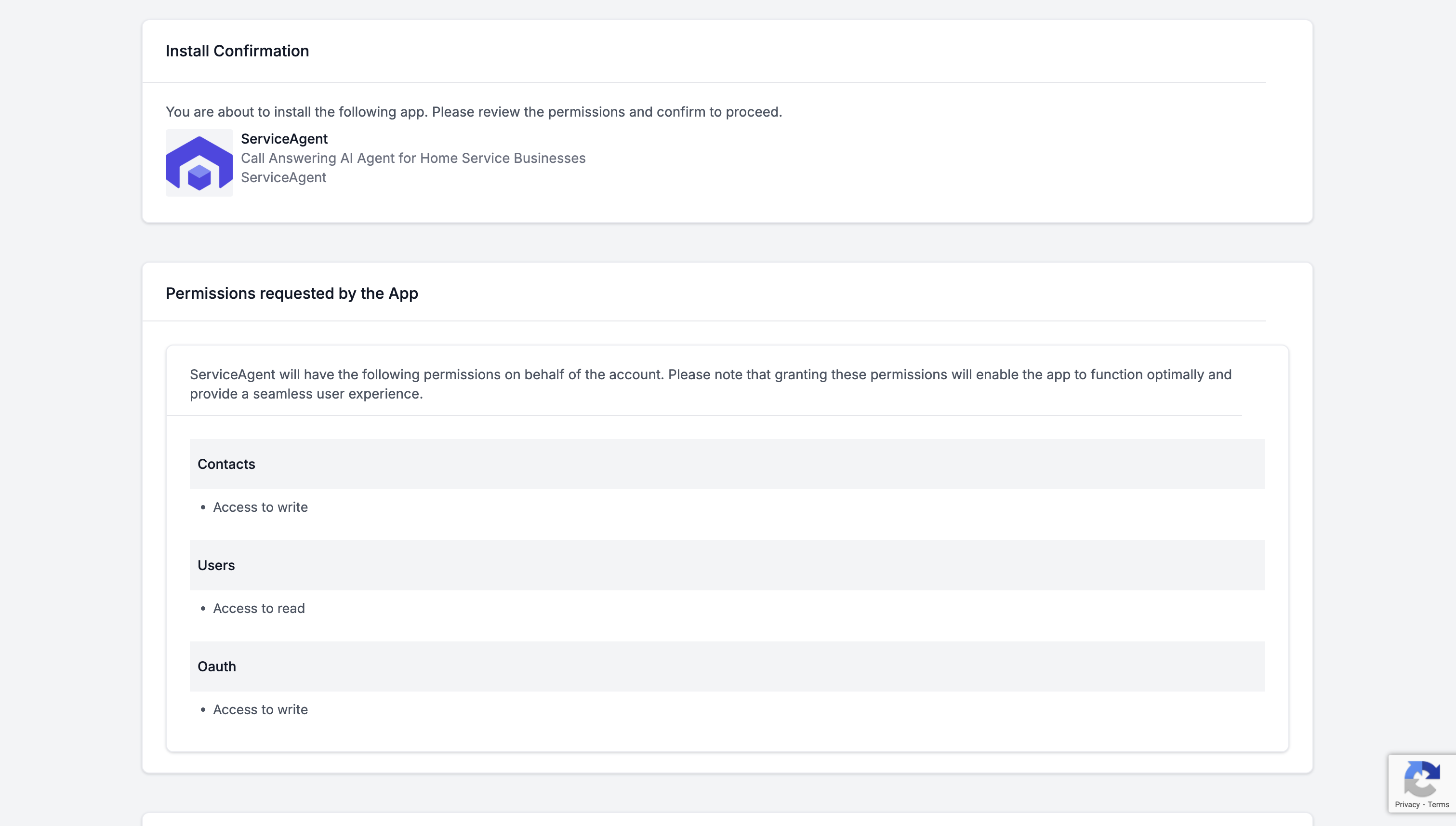1456x826 pixels.
Task: Click Access to write under Oauth
Action: click(x=260, y=710)
